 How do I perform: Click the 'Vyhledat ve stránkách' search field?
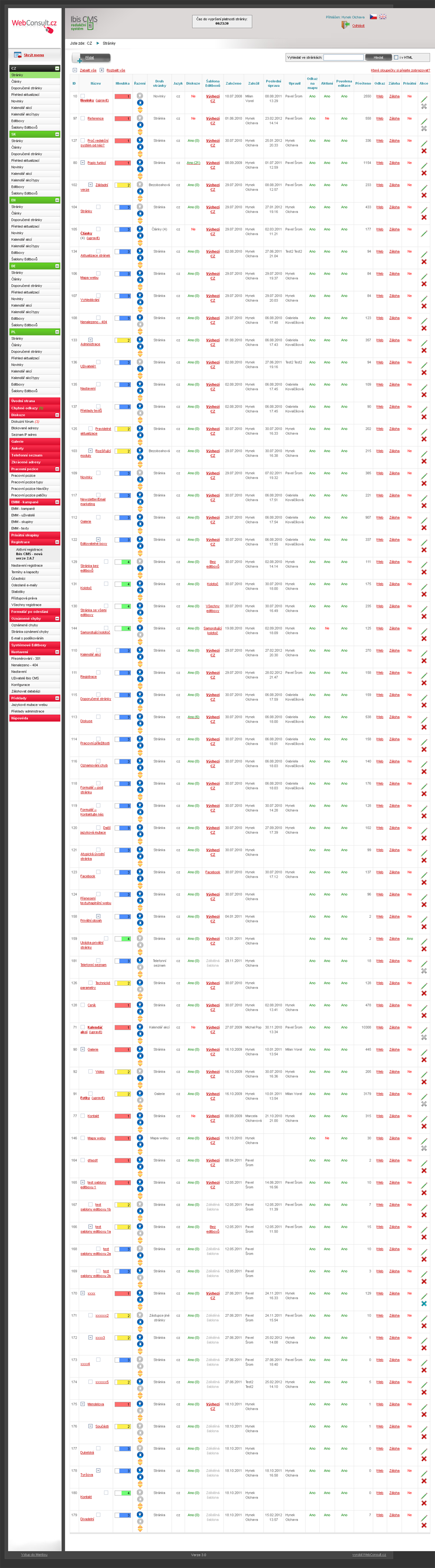(x=343, y=57)
